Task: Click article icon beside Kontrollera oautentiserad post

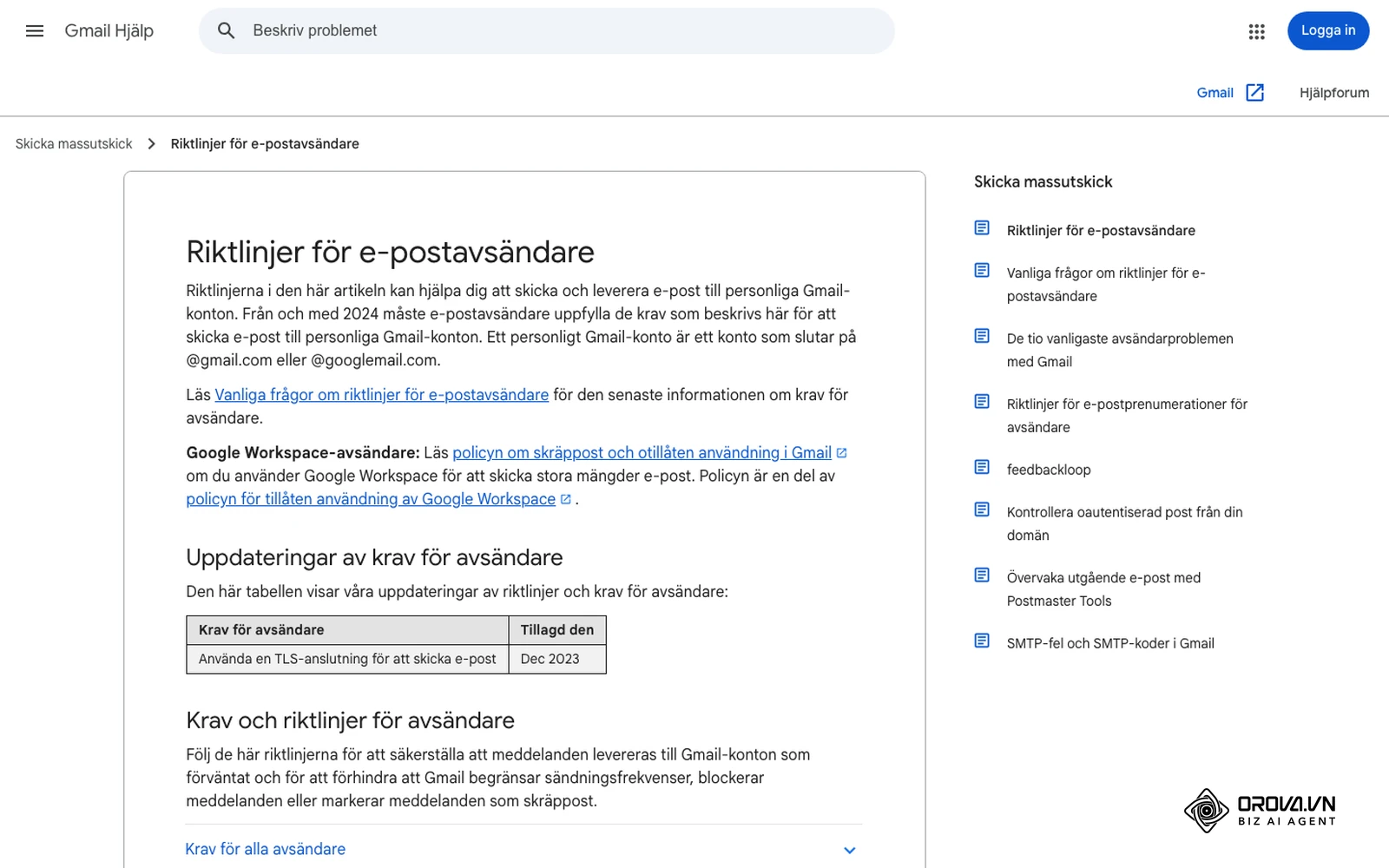Action: [982, 510]
